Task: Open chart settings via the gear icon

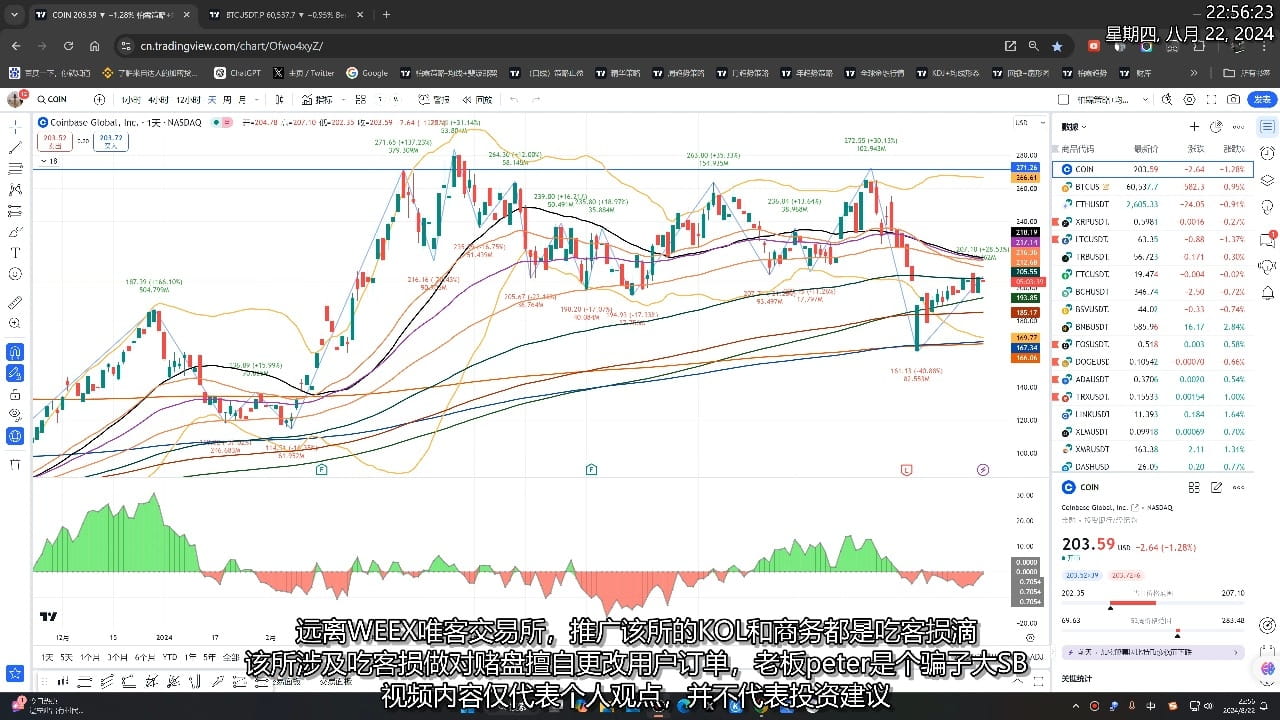Action: (1189, 99)
